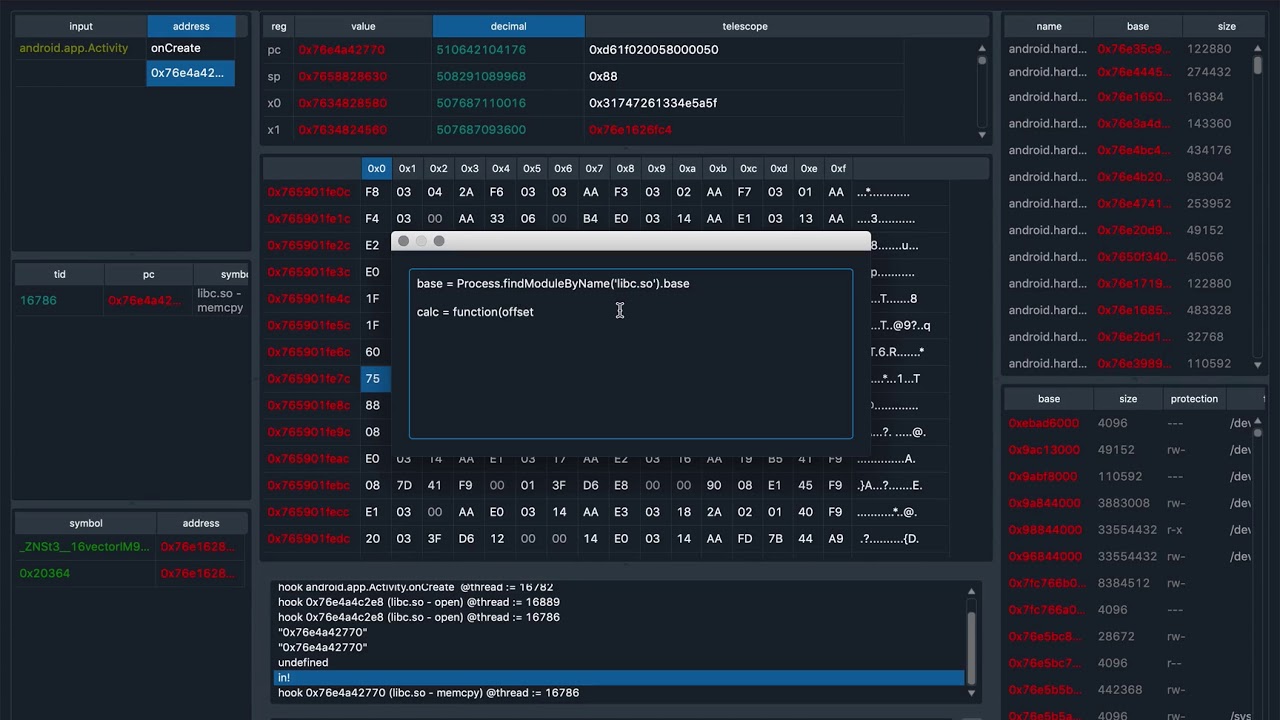Click the 'libc.so - memcpy' symbol cell
Image resolution: width=1280 pixels, height=720 pixels.
(x=220, y=301)
